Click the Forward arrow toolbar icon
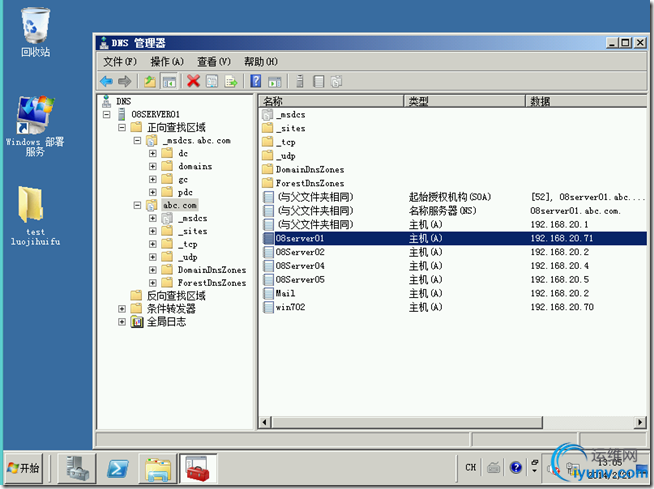The width and height of the screenshot is (654, 489). pyautogui.click(x=125, y=81)
